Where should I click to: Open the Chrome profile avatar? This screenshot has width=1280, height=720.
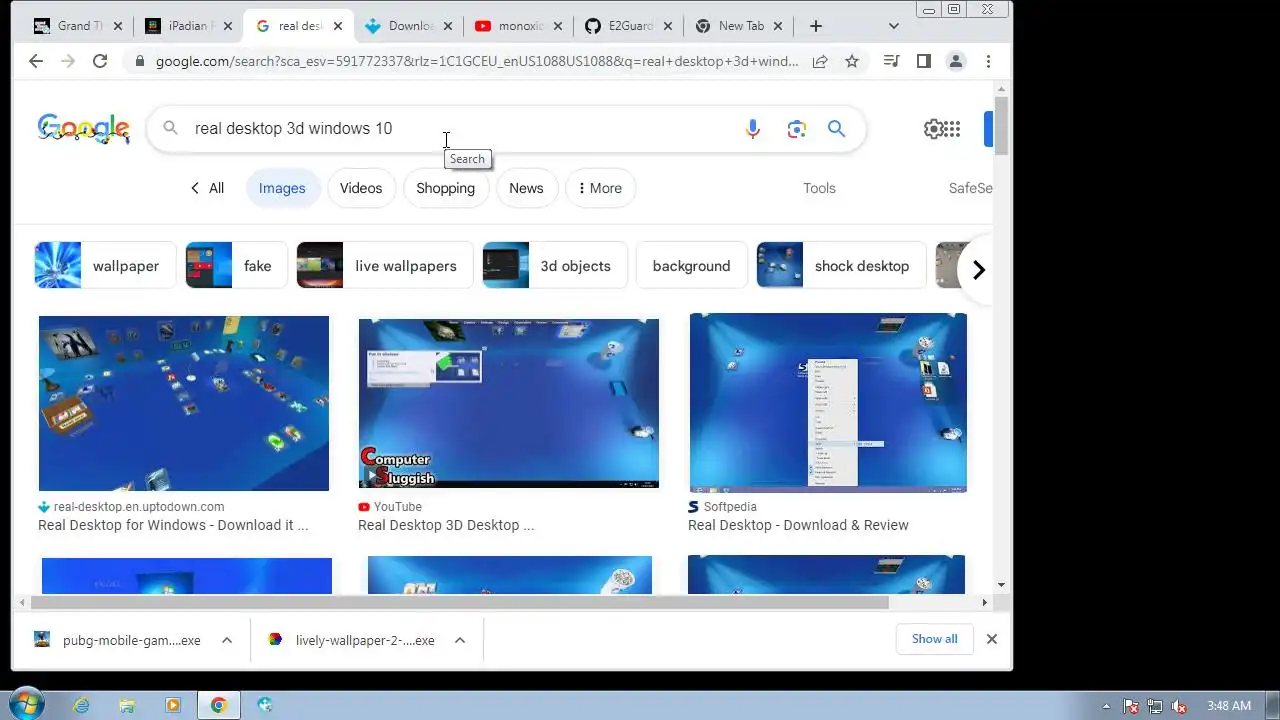[956, 61]
